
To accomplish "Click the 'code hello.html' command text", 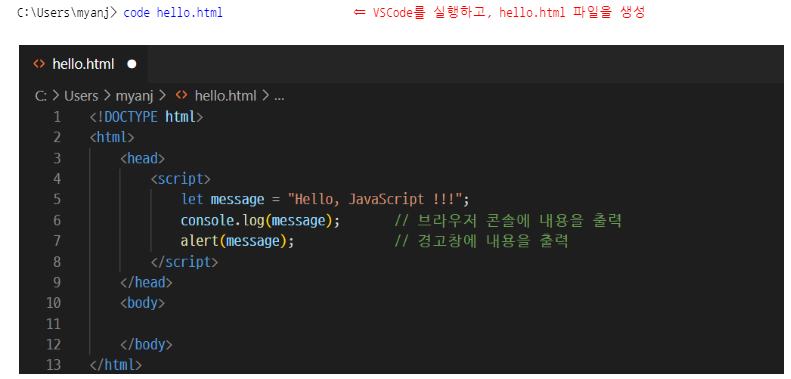I will coord(173,13).
